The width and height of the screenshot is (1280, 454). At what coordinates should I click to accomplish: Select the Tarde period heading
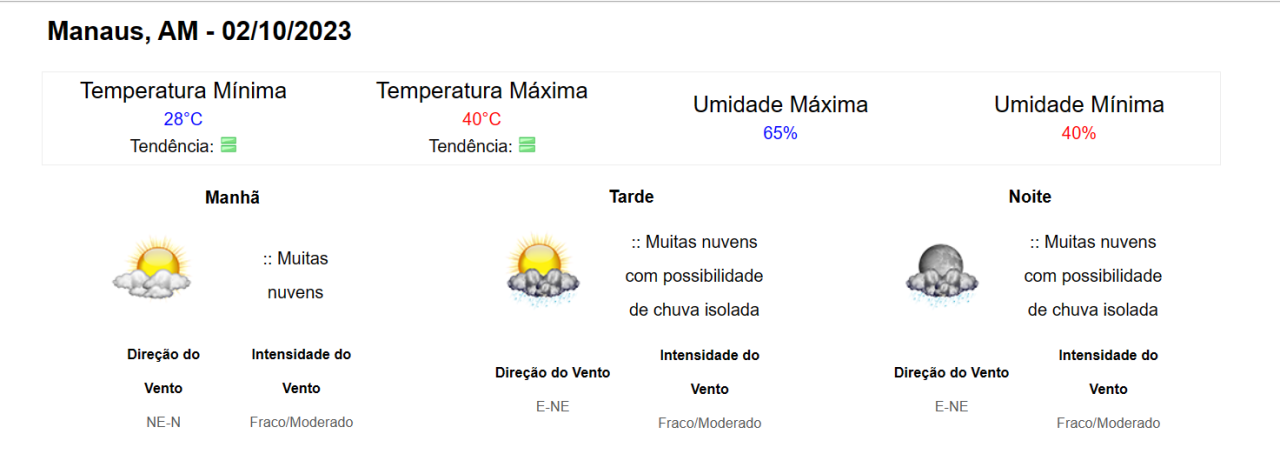(x=631, y=197)
